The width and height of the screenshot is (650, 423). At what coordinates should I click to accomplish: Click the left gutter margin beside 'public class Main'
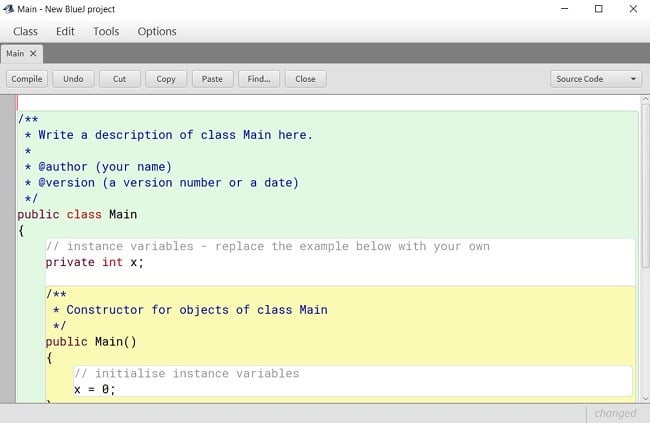pyautogui.click(x=8, y=214)
